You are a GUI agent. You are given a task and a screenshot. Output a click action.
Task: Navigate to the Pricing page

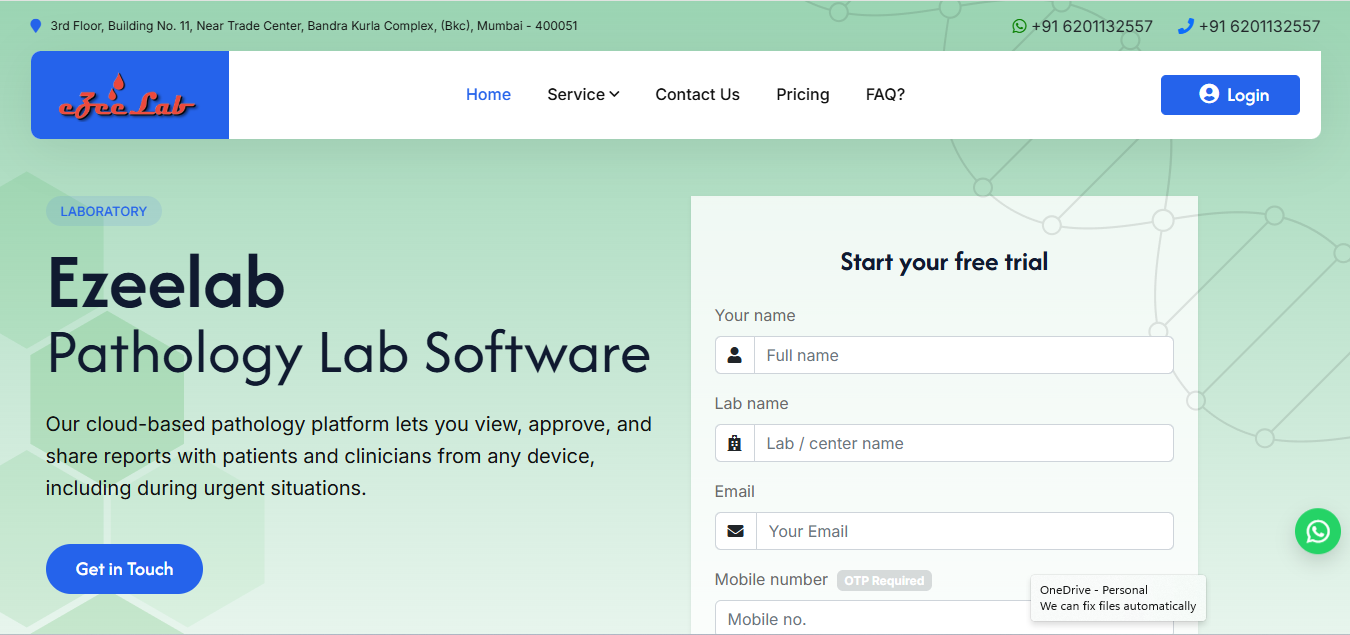[x=802, y=94]
